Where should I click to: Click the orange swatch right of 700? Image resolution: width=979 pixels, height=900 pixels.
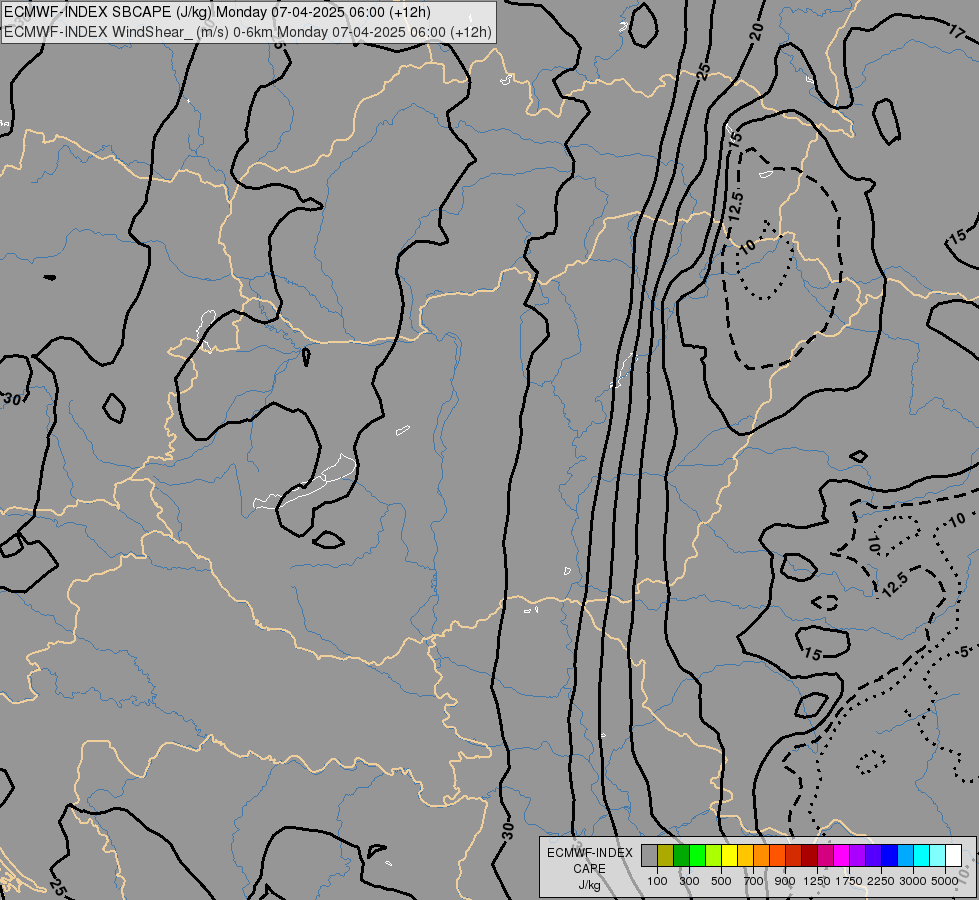coord(761,856)
